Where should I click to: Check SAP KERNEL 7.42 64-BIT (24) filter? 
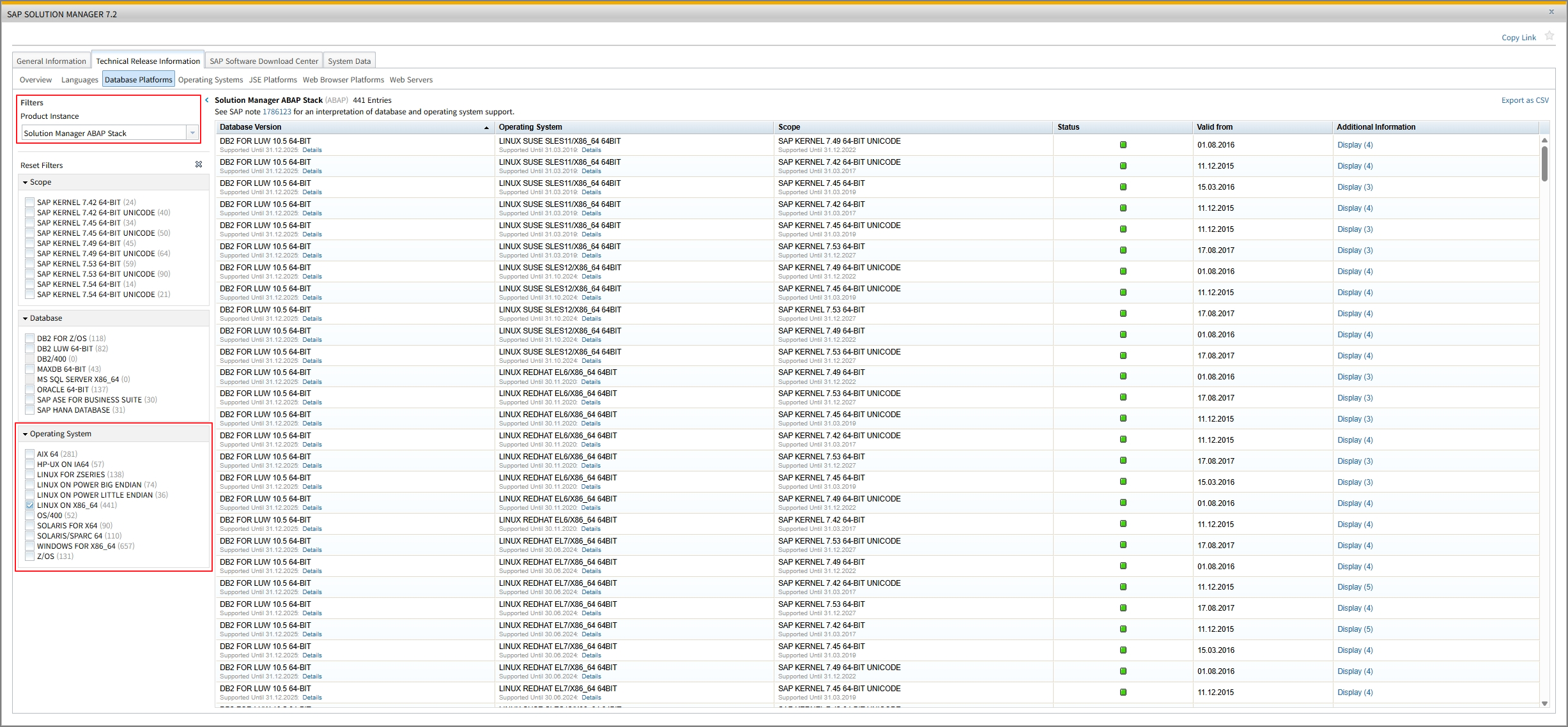tap(29, 203)
